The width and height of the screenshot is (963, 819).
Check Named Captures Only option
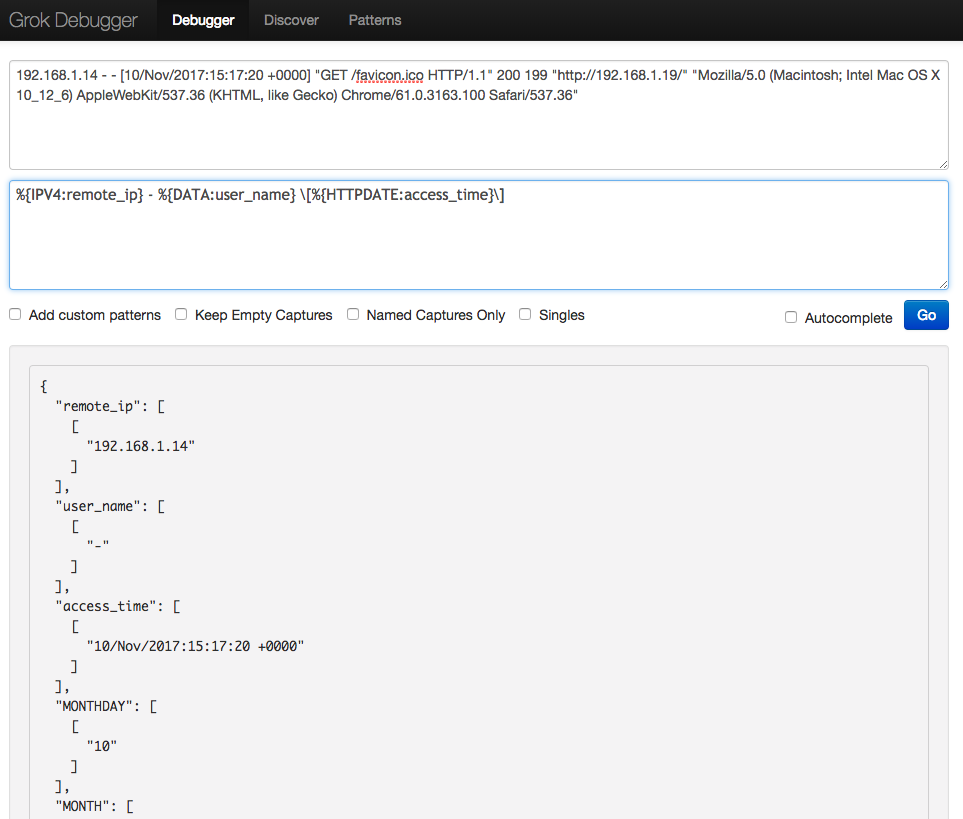tap(353, 314)
